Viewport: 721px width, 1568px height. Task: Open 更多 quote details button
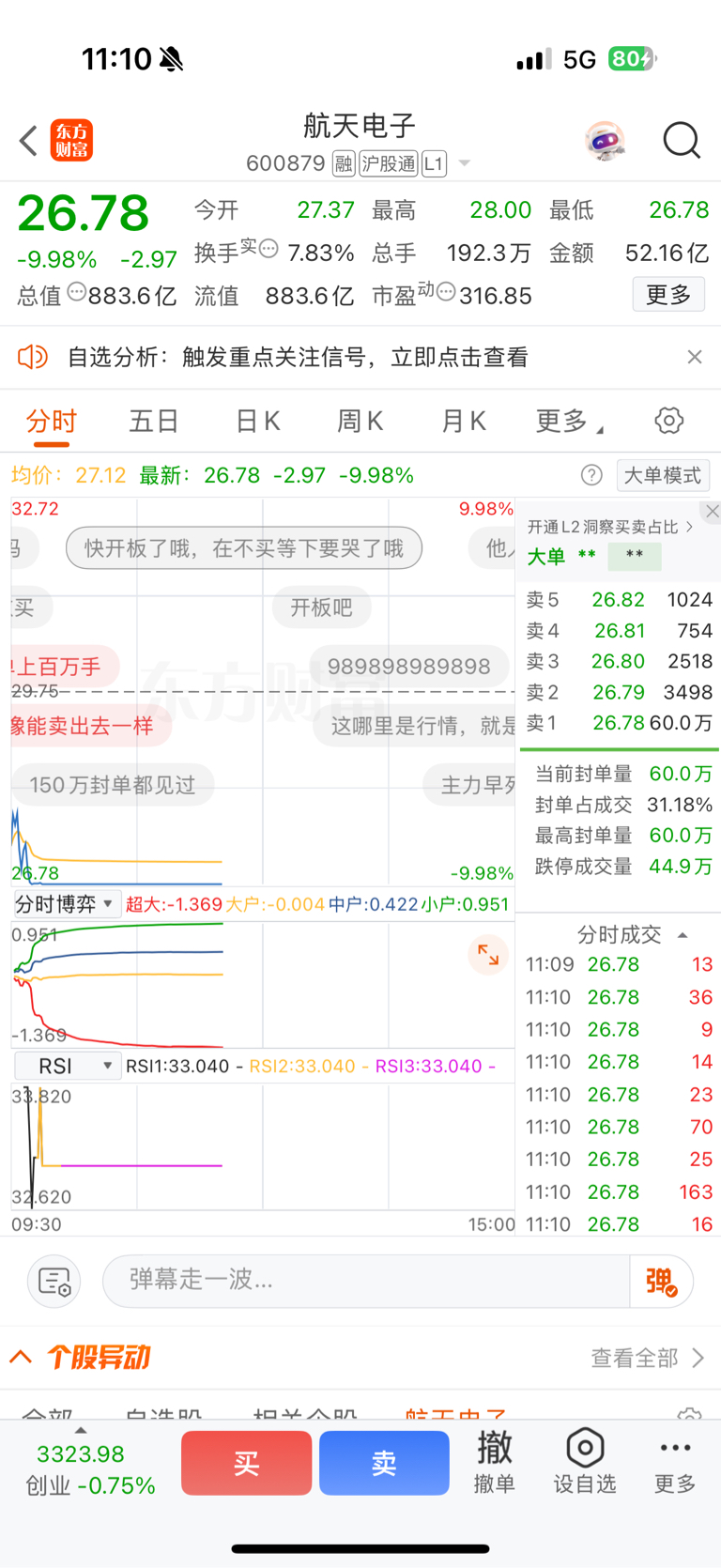(668, 295)
